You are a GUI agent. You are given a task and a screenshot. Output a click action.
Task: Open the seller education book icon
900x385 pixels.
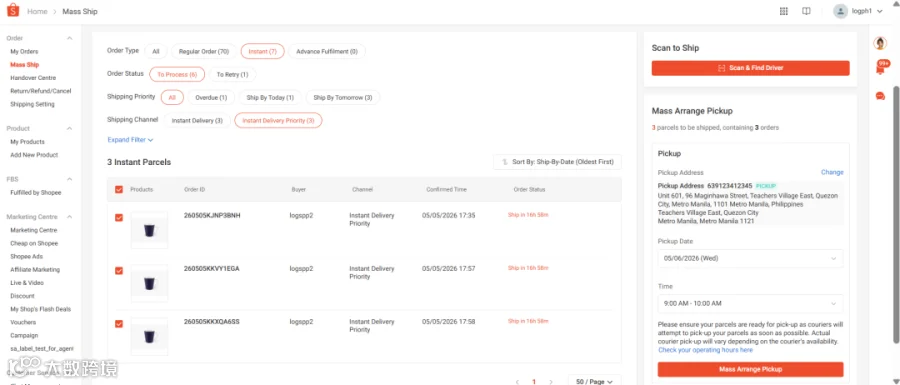pos(806,11)
